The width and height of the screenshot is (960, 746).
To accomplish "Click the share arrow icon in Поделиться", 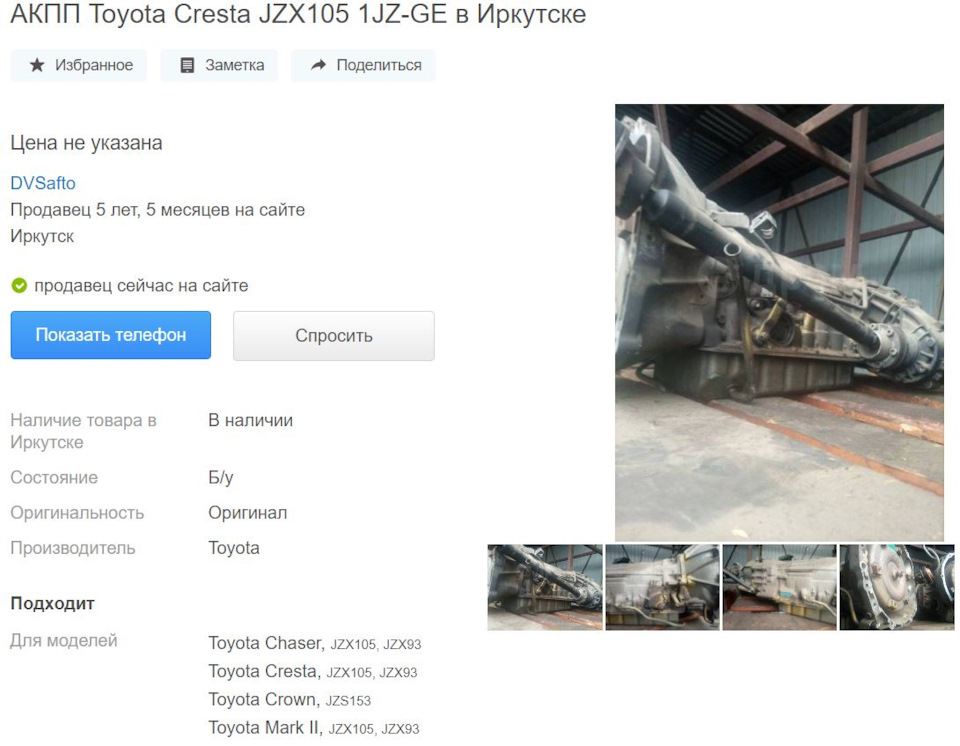I will [x=318, y=65].
